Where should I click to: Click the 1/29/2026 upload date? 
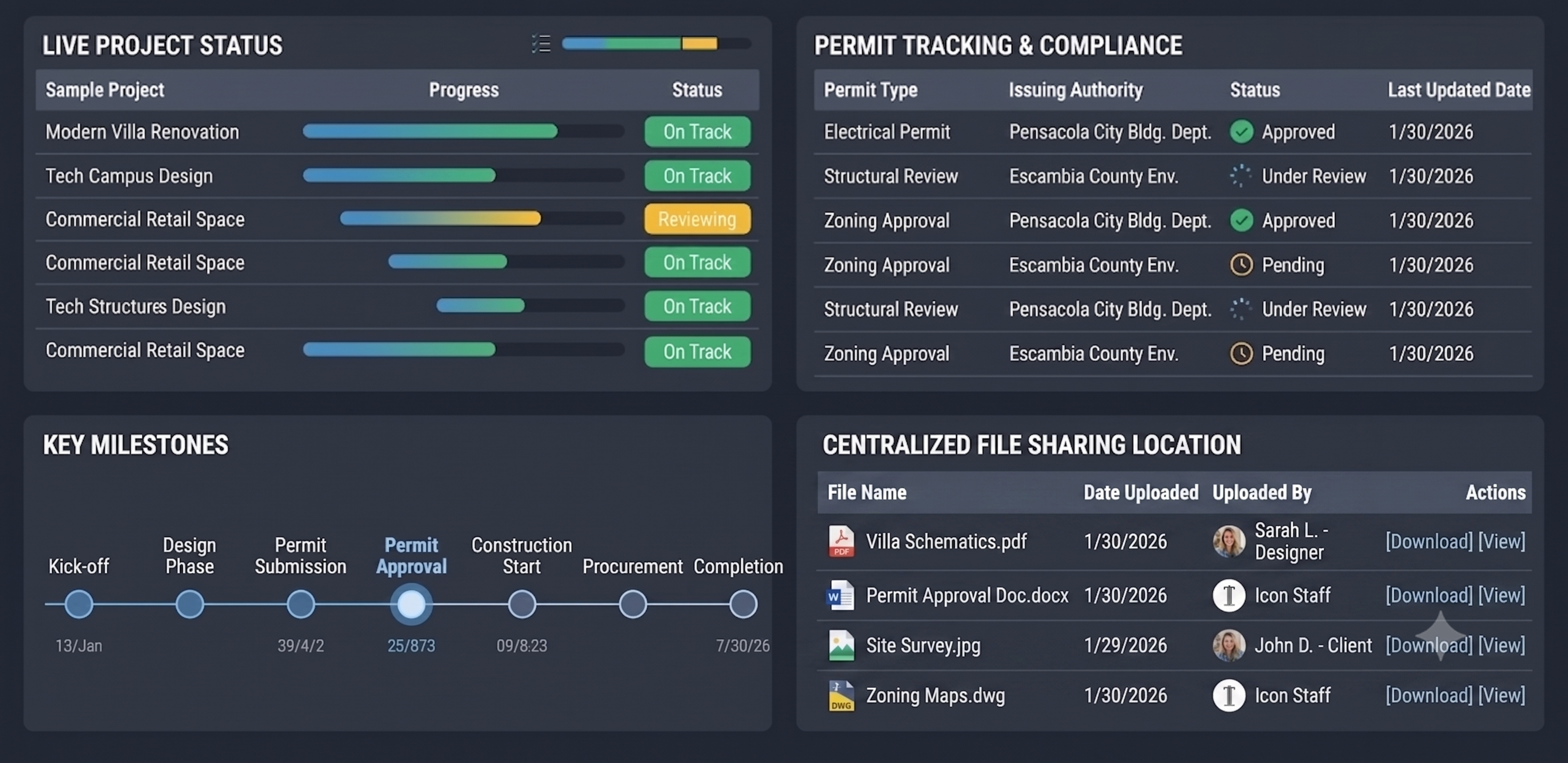pyautogui.click(x=1125, y=645)
